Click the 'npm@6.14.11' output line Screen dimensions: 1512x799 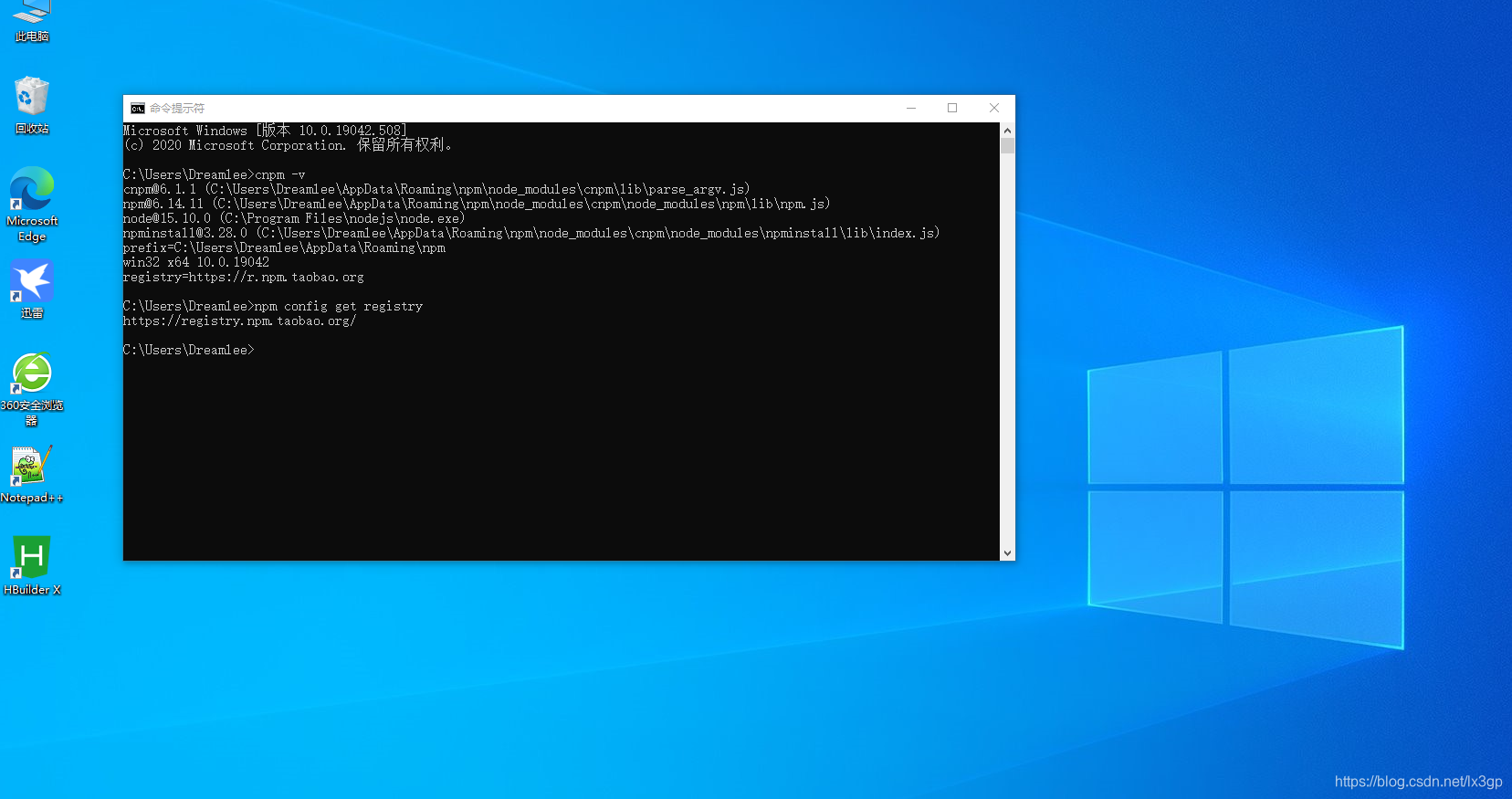tap(477, 204)
